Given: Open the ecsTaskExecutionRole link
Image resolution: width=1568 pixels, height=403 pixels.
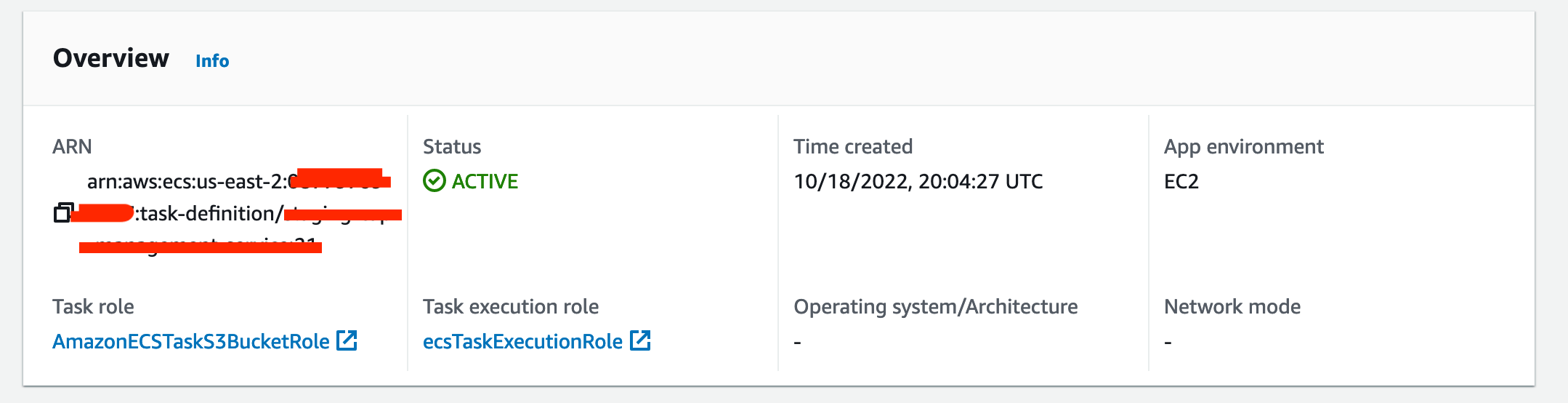Looking at the screenshot, I should (522, 341).
